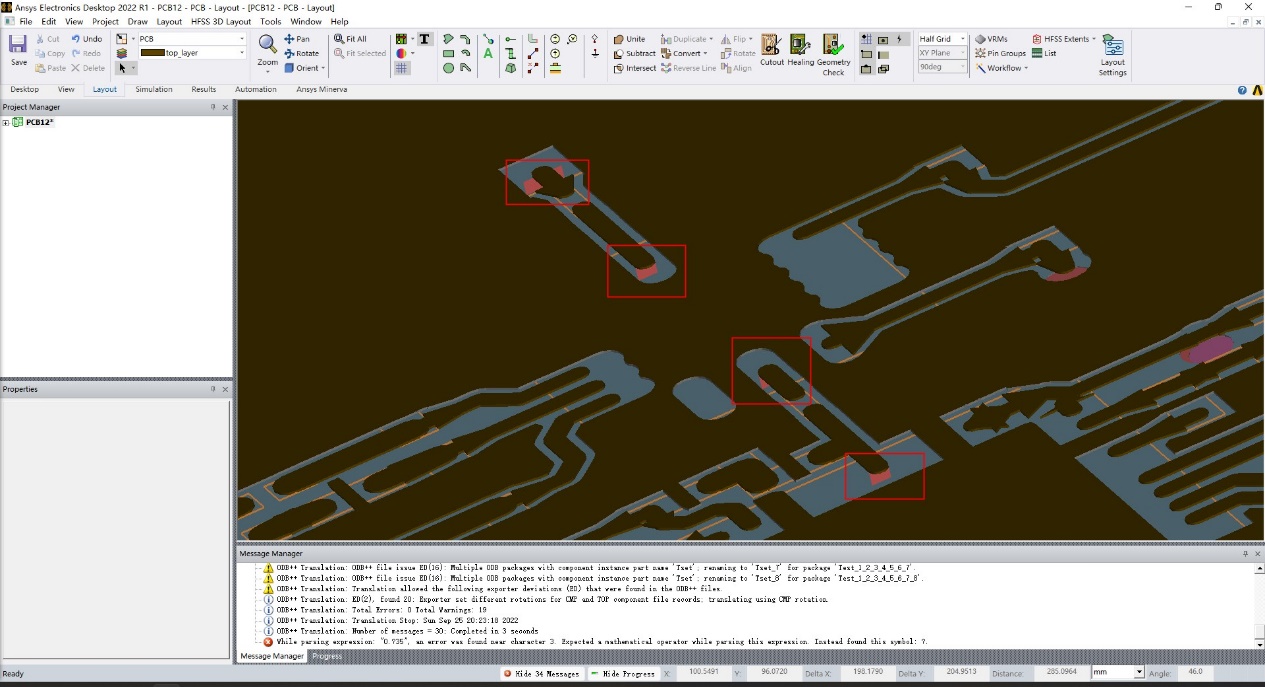Toggle the text T tool
Image resolution: width=1265 pixels, height=687 pixels.
[424, 39]
